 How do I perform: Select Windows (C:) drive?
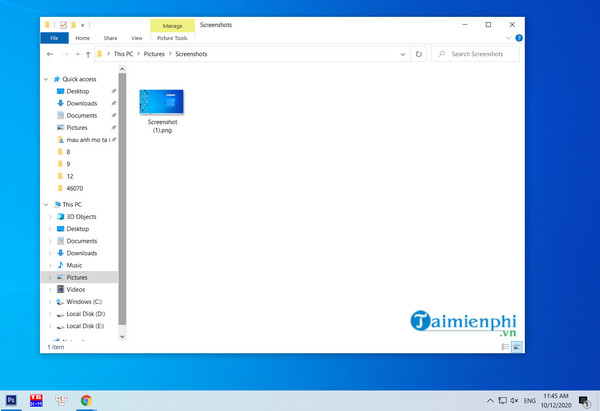[84, 302]
